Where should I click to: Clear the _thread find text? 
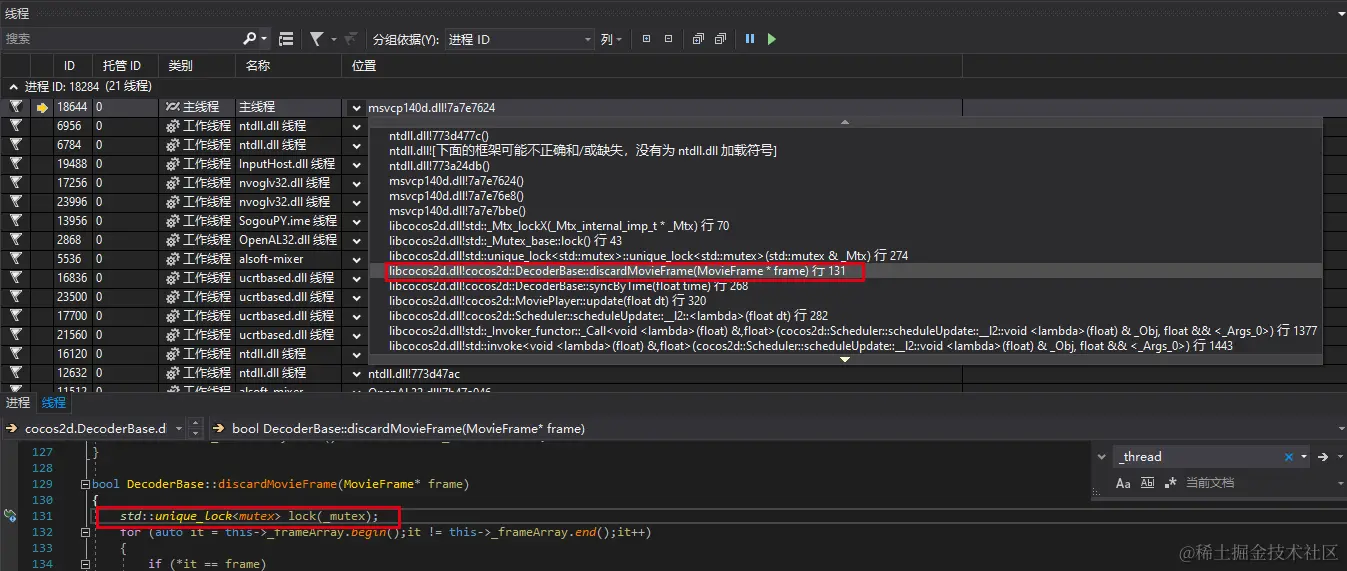(x=1289, y=457)
